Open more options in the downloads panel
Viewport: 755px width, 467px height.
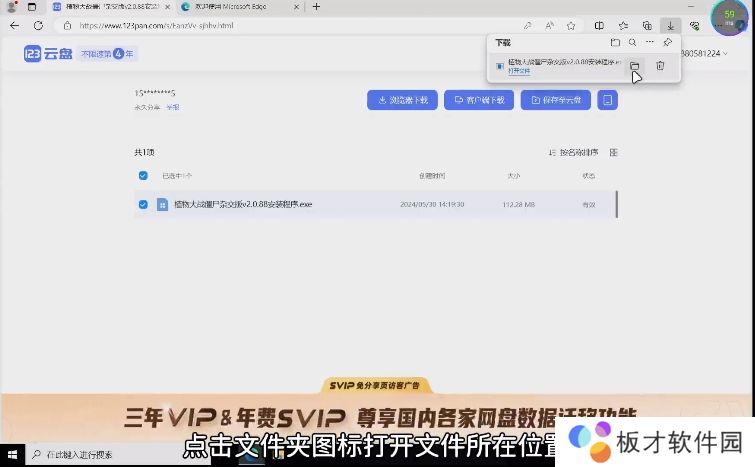(x=649, y=43)
